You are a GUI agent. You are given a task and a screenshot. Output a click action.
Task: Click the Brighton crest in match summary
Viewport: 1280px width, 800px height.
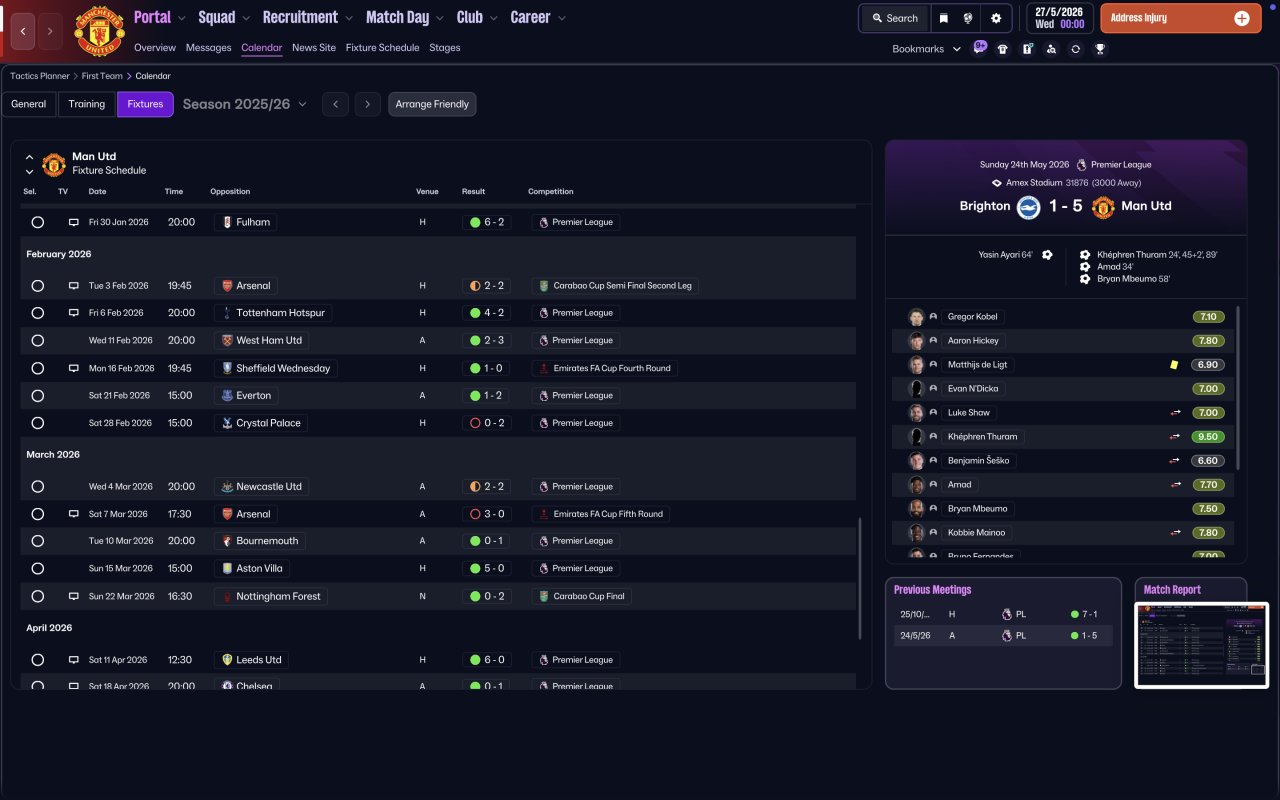pyautogui.click(x=1029, y=207)
